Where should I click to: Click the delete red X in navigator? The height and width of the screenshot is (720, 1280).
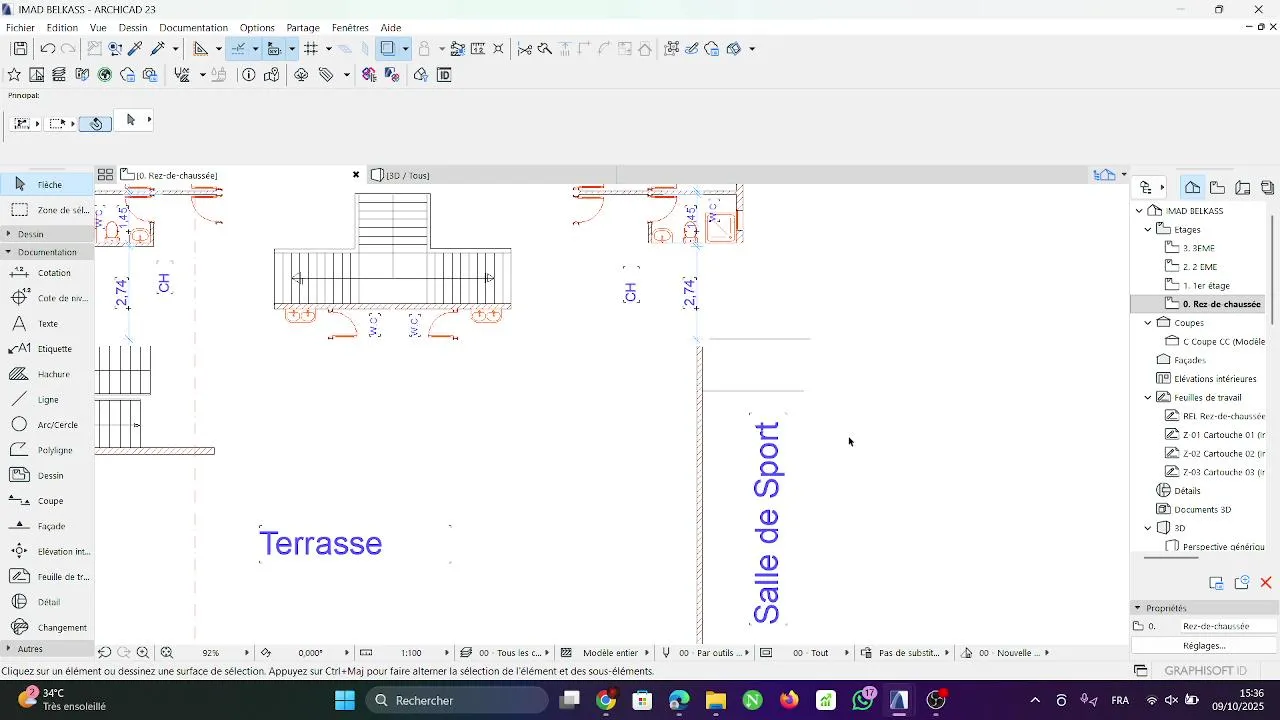coord(1266,583)
